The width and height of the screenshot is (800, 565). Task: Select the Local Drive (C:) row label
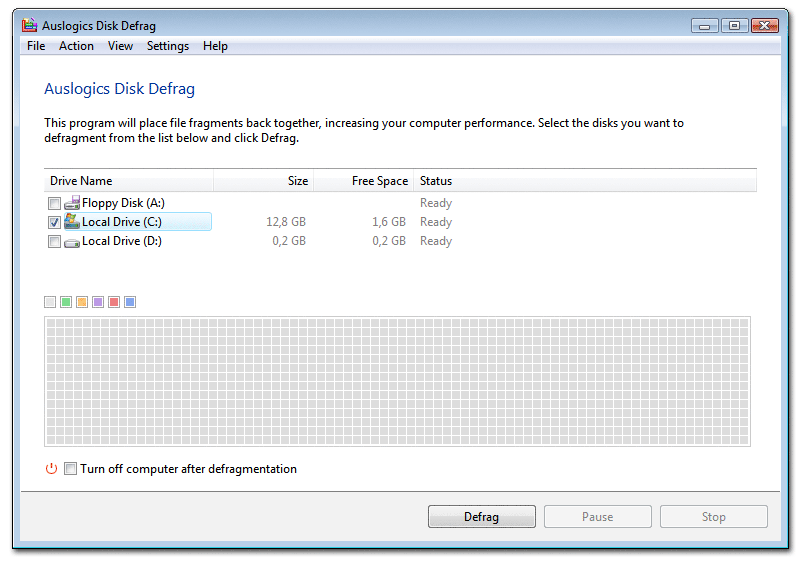click(121, 222)
